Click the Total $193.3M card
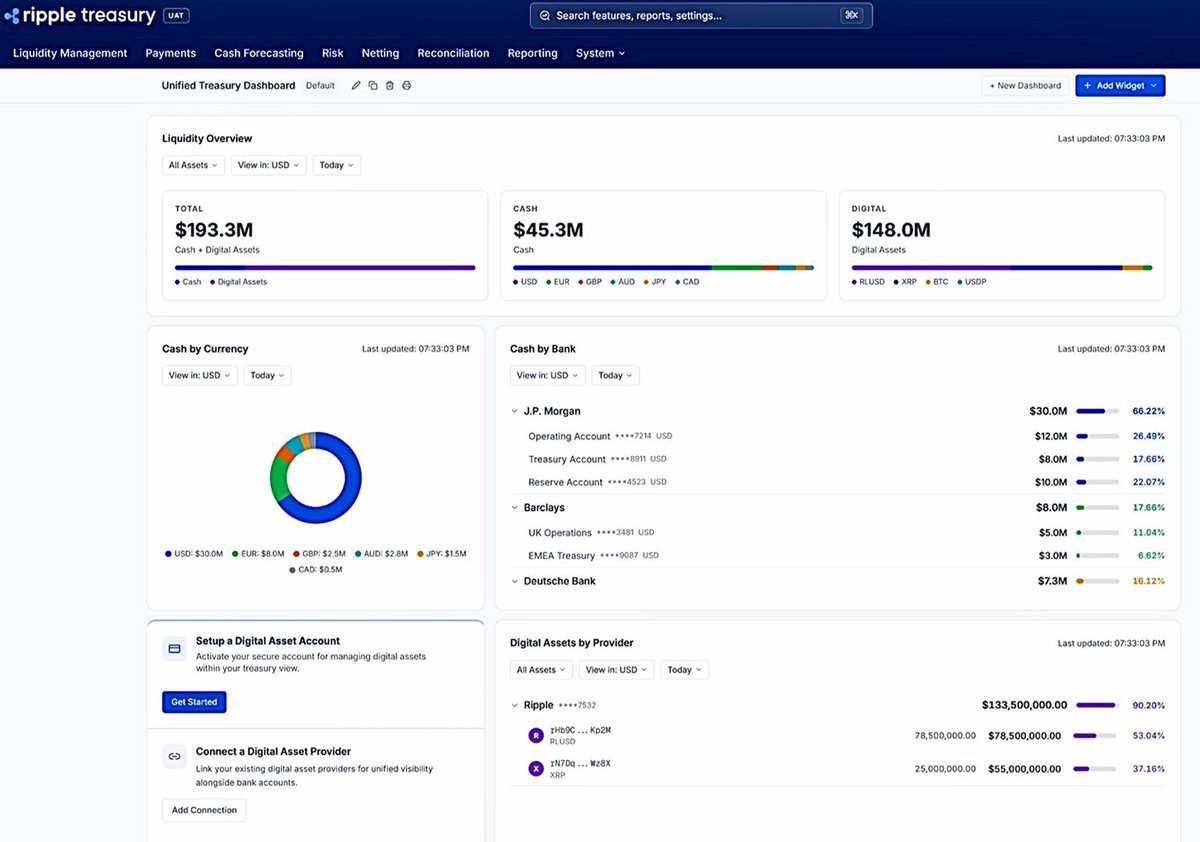The image size is (1200, 842). point(325,246)
